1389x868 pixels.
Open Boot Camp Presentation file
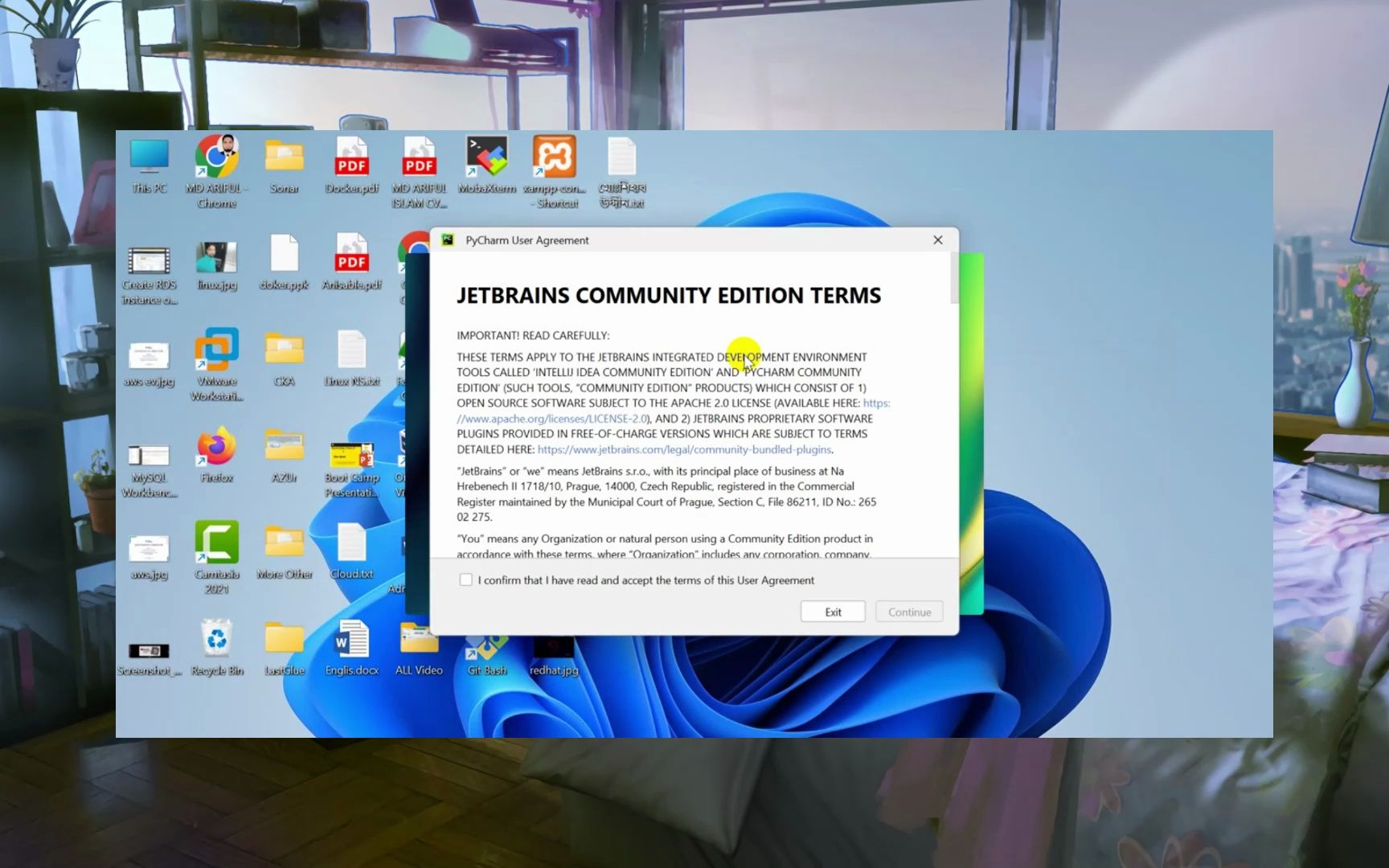pyautogui.click(x=352, y=470)
